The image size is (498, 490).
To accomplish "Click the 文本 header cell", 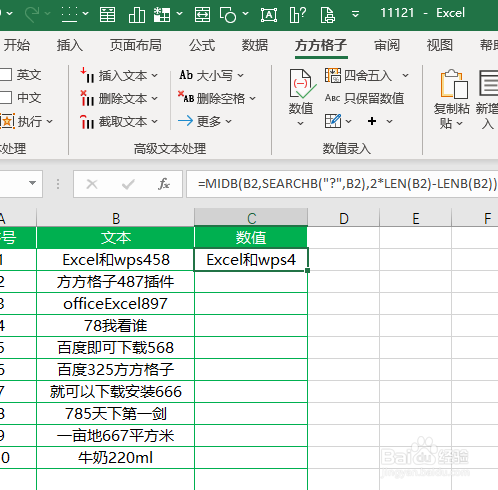I will coord(115,238).
